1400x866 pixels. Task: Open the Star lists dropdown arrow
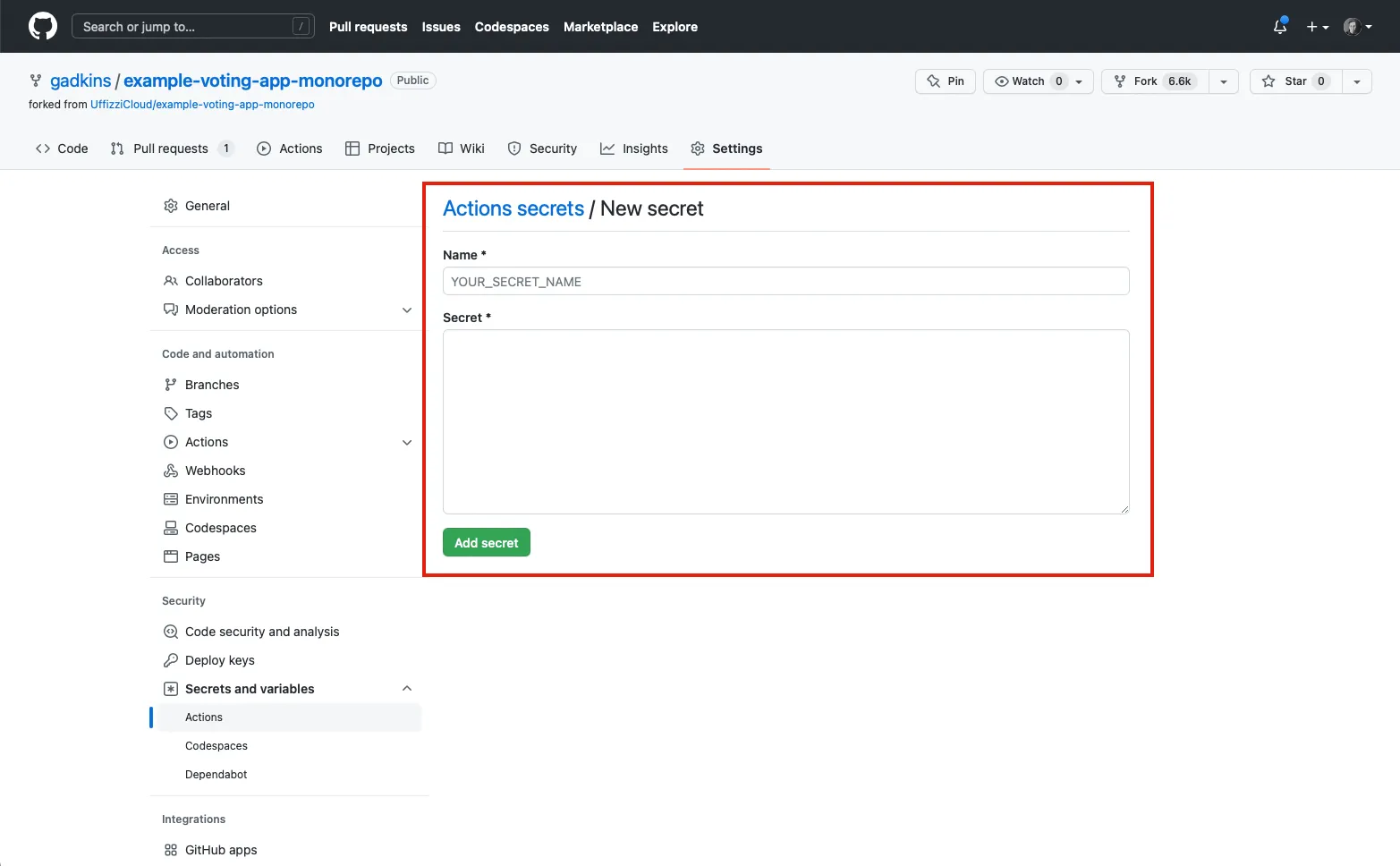click(1356, 81)
